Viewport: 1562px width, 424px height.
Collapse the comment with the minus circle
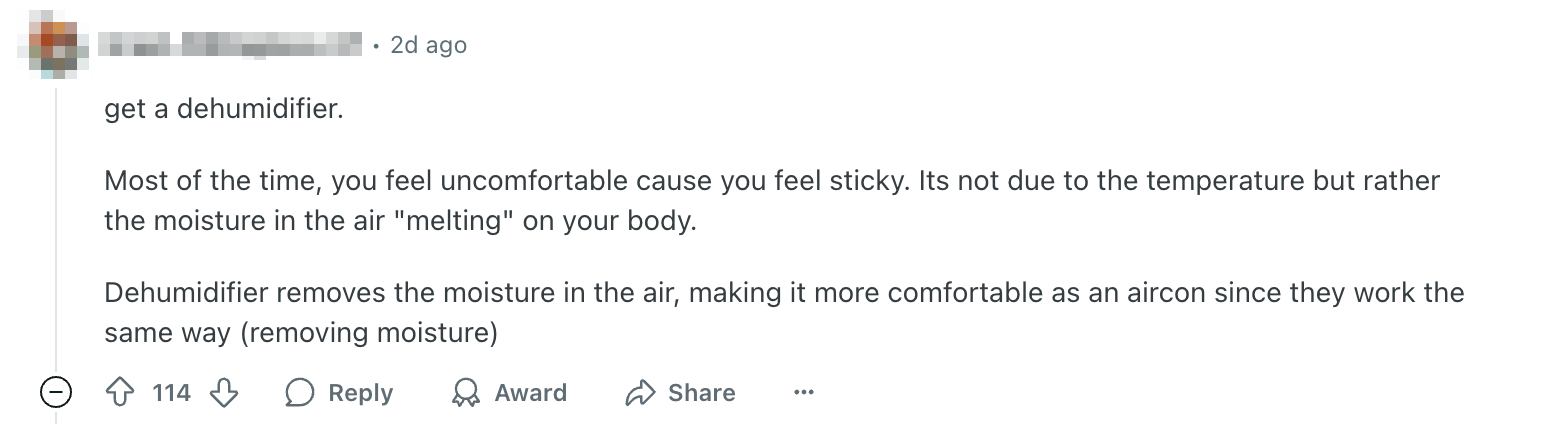click(x=56, y=393)
